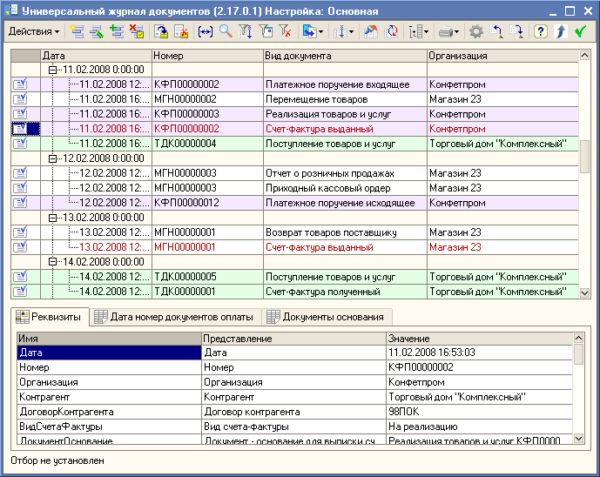Click the filter and sort funnel icon
The image size is (600, 477).
[245, 32]
